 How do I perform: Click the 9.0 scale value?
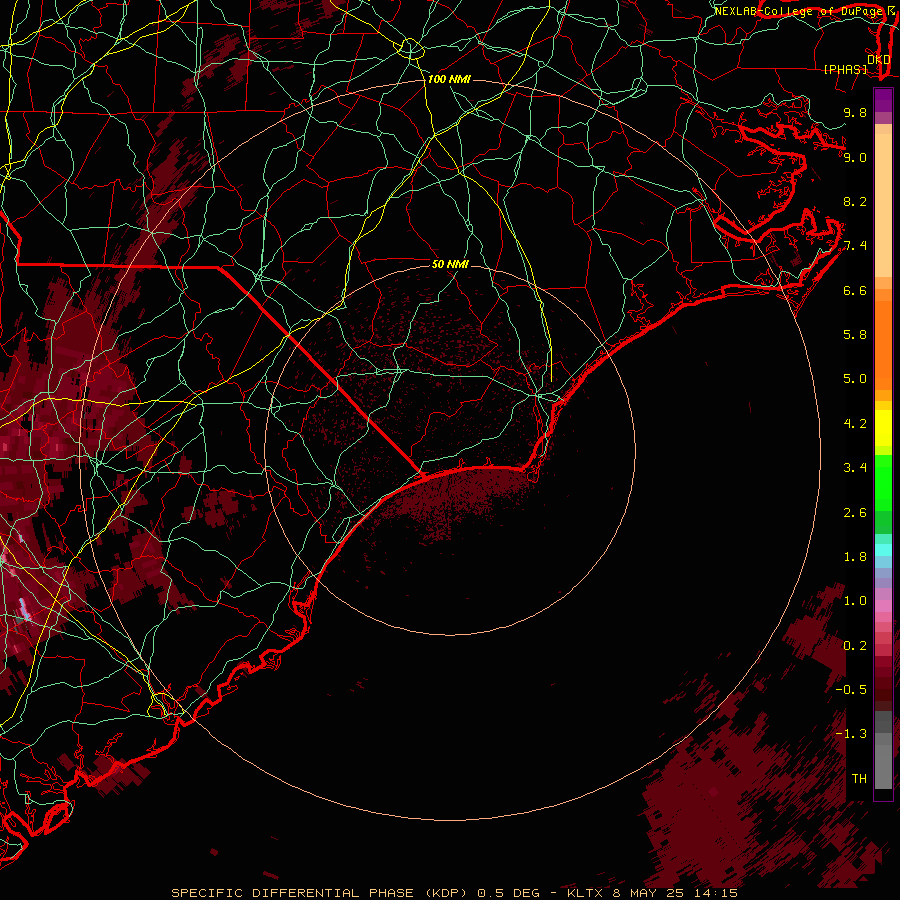click(x=855, y=157)
